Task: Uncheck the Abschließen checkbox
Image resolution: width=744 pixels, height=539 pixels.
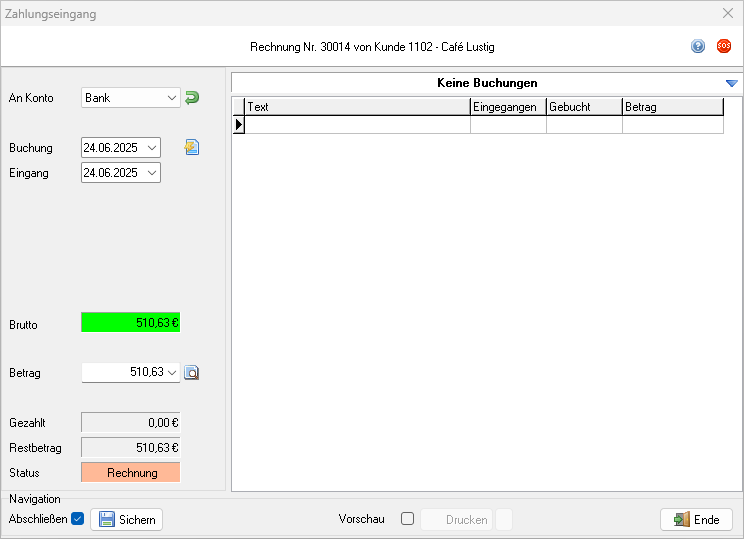Action: 78,519
